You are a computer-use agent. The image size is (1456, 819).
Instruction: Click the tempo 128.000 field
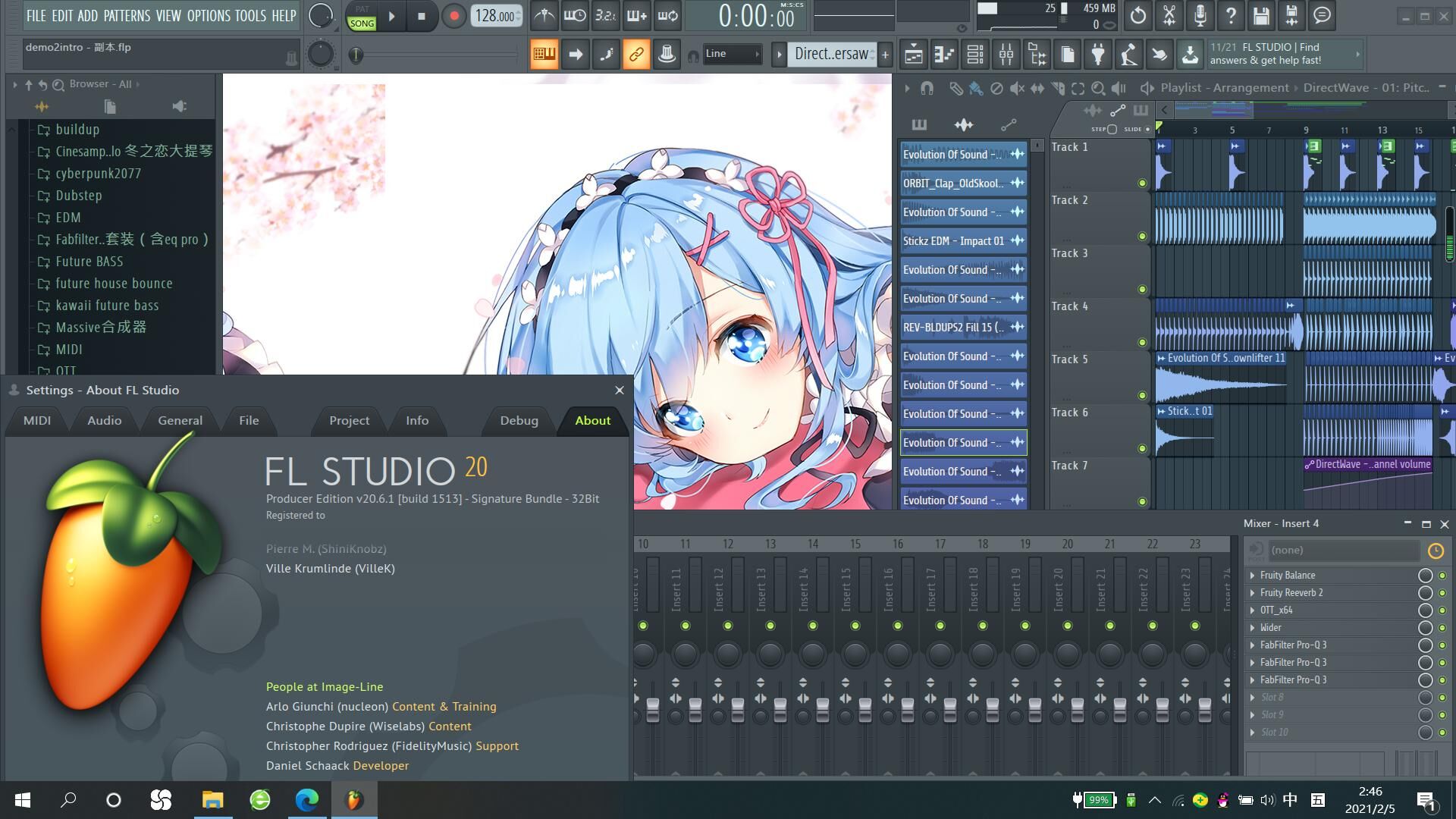[x=495, y=16]
